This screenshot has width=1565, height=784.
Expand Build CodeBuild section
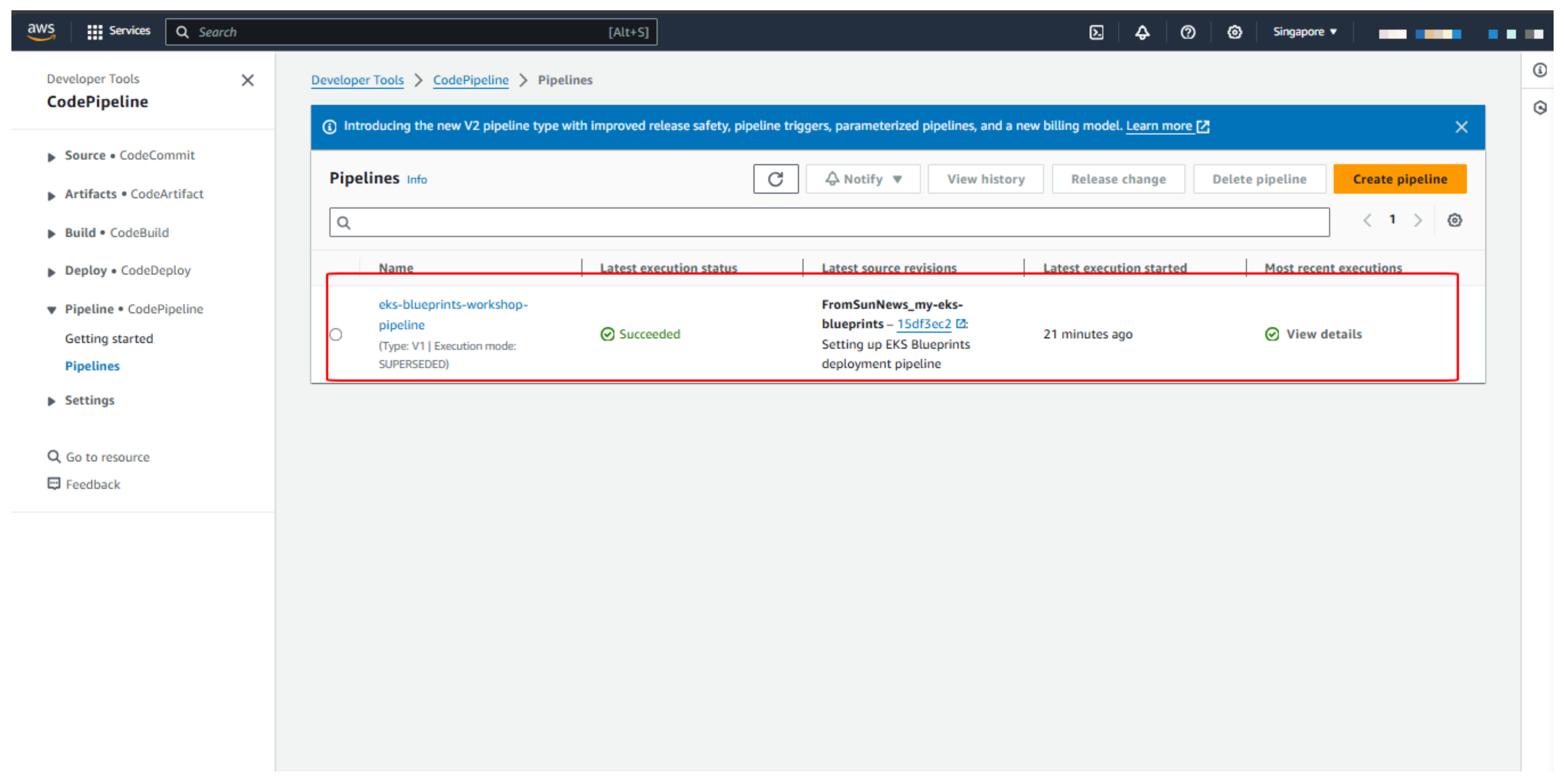click(52, 234)
